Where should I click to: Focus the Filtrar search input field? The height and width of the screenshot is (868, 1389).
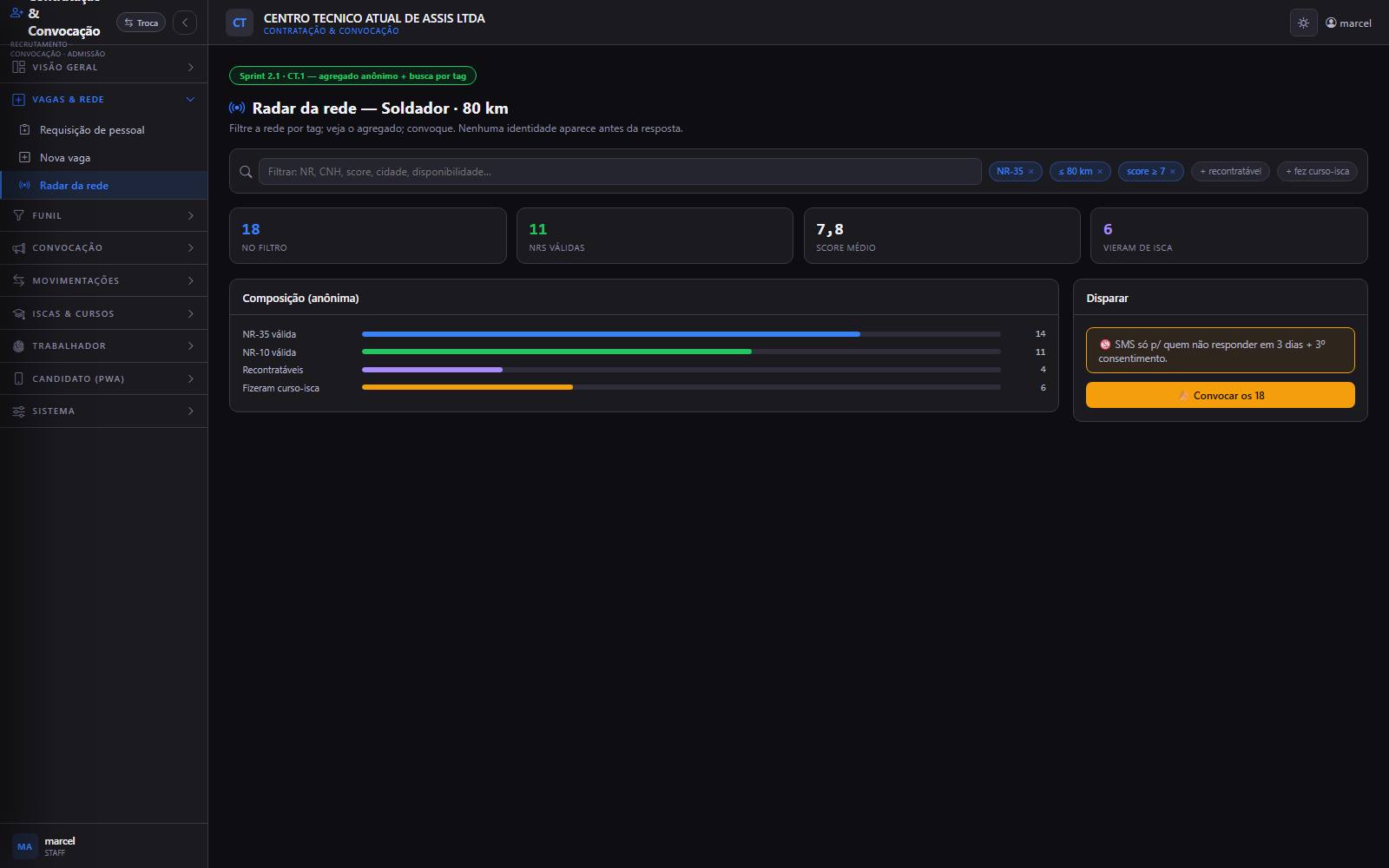(620, 172)
